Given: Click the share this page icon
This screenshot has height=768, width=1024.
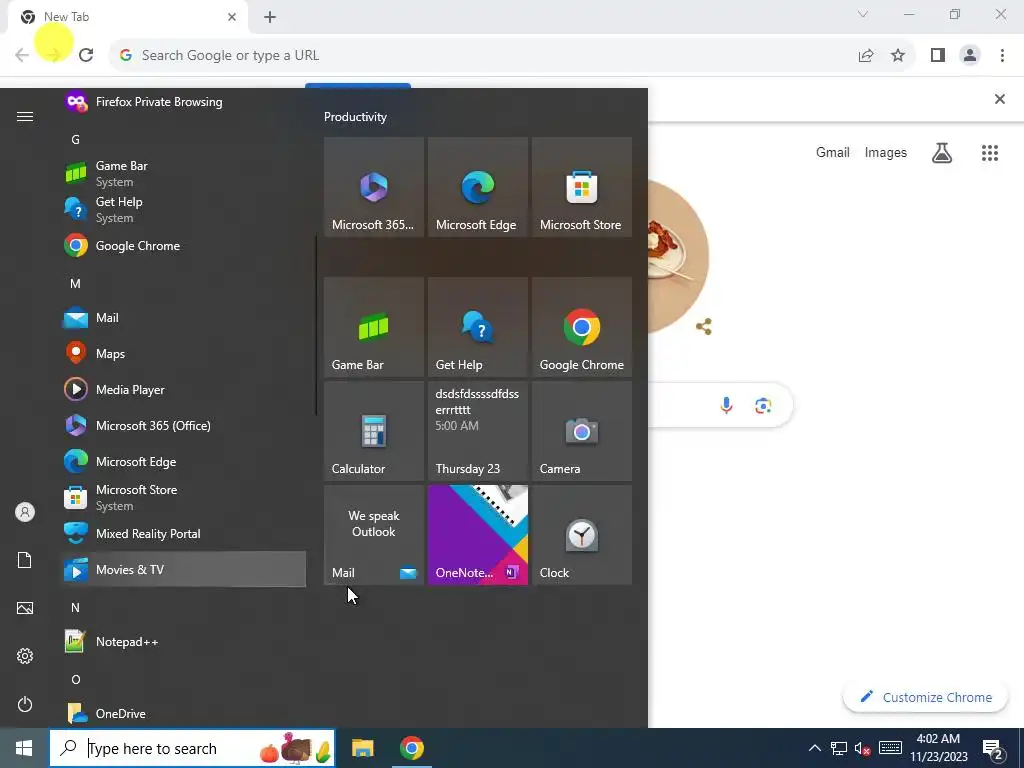Looking at the screenshot, I should pos(866,56).
